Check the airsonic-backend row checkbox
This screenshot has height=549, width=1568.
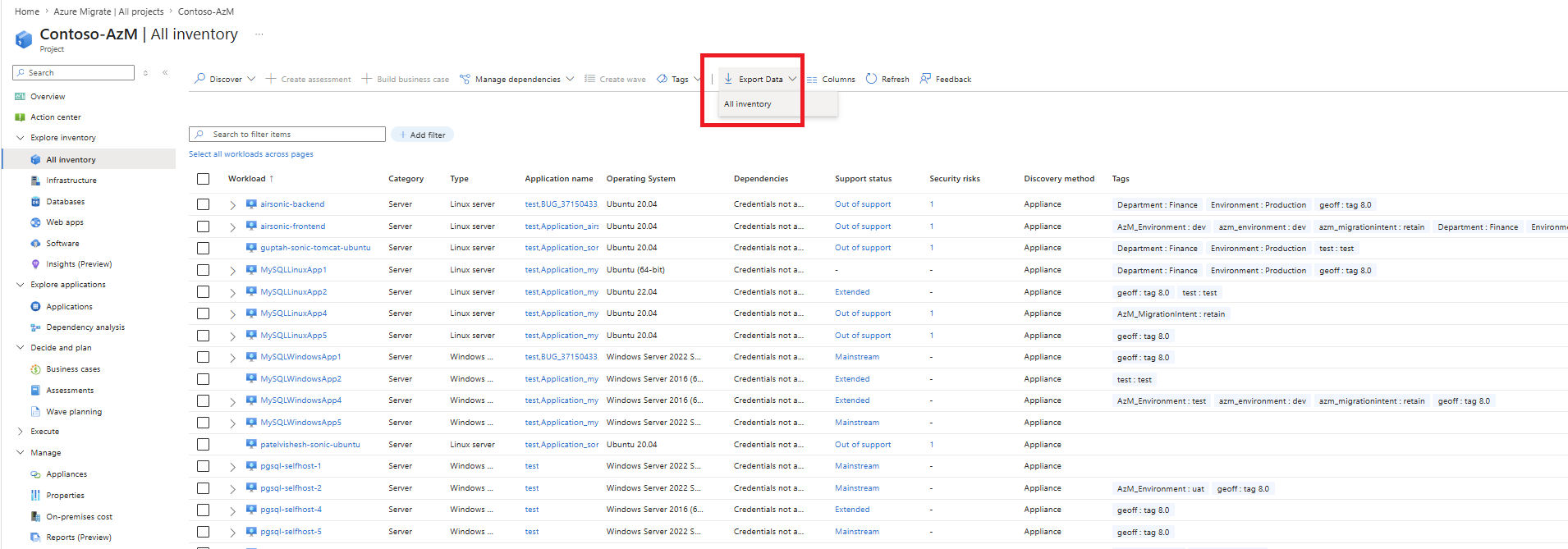[x=204, y=204]
